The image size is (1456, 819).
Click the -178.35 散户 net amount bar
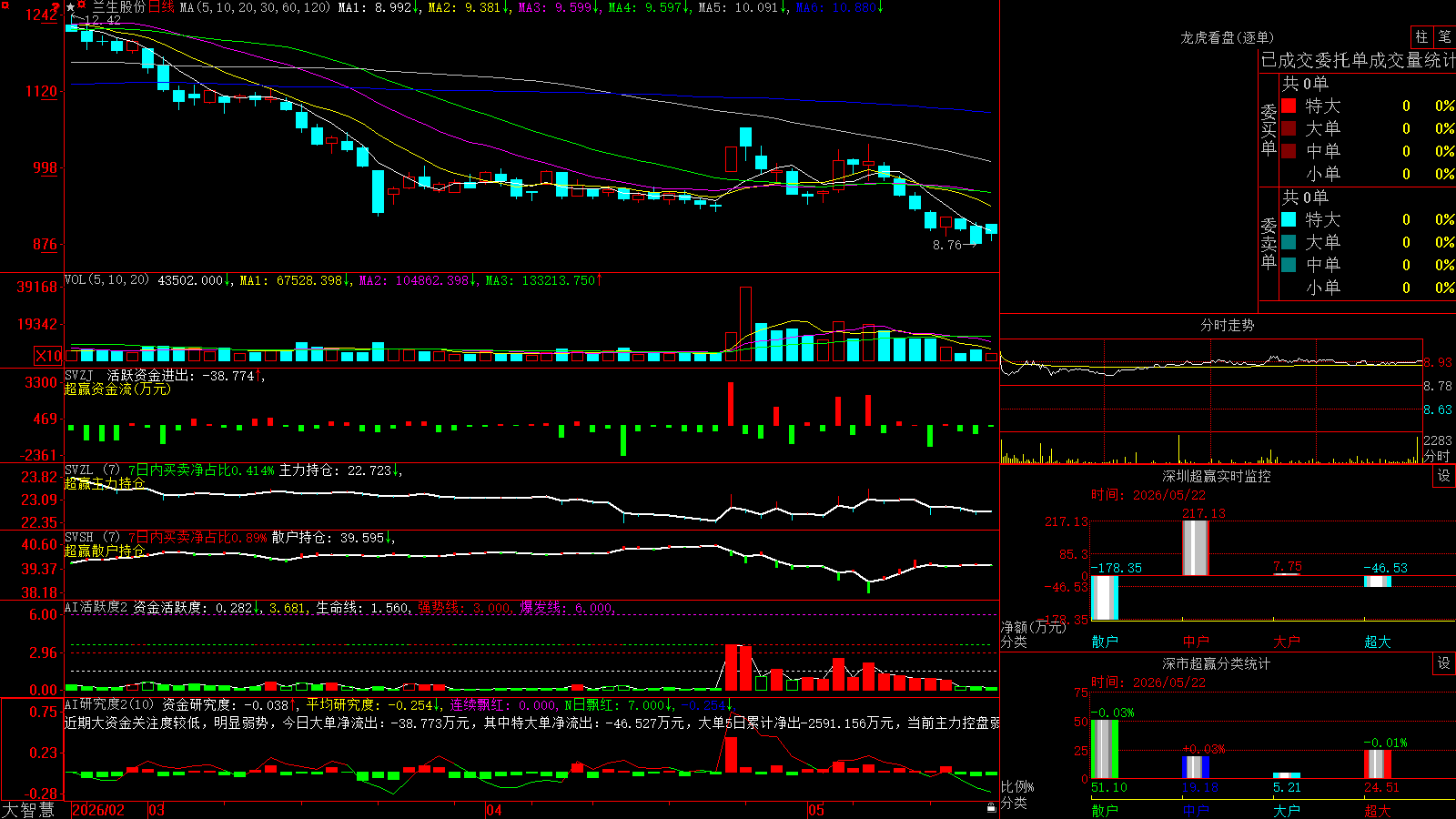coord(1105,598)
